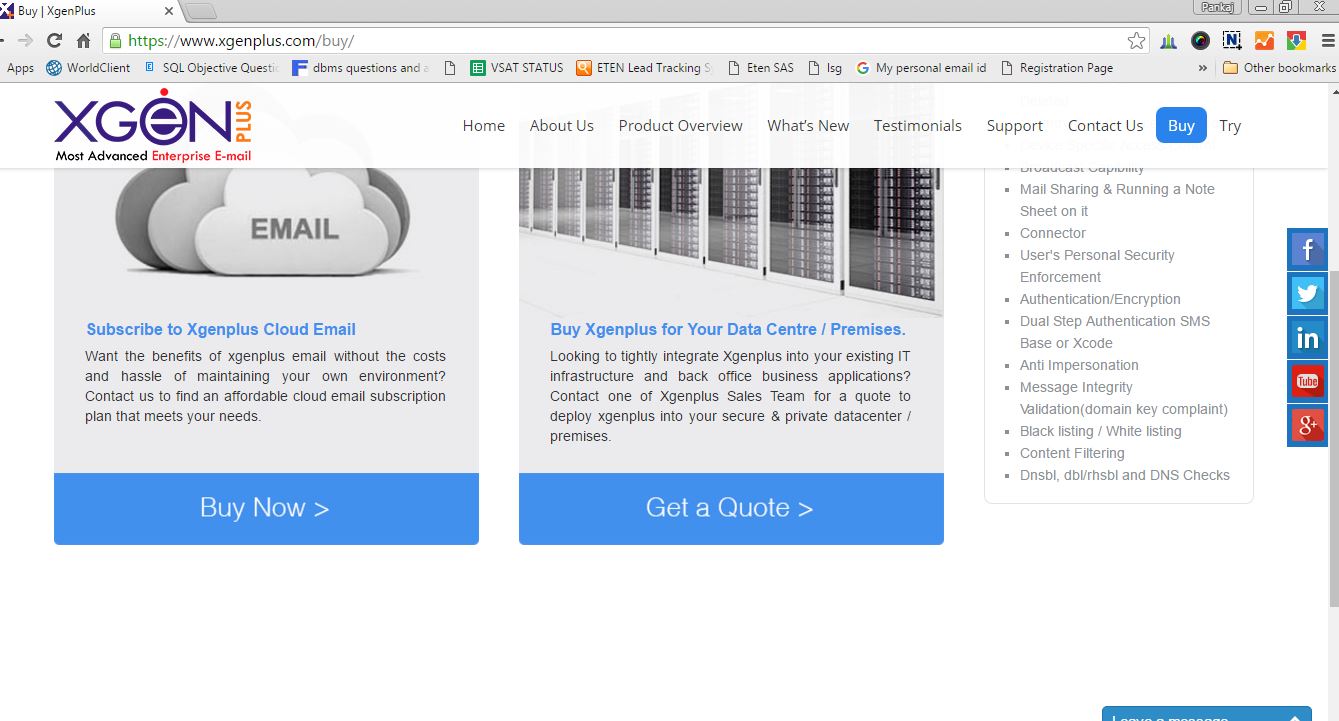Click the green secure padlock icon

tap(115, 41)
